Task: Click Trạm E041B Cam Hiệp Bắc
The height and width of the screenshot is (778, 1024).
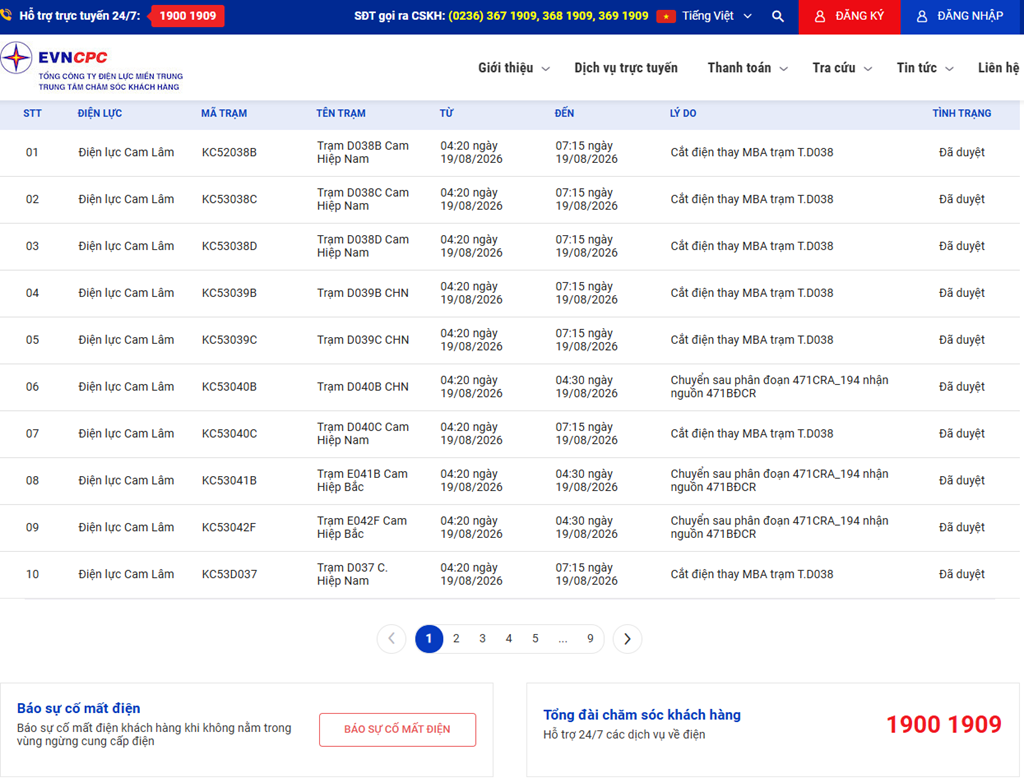Action: [x=362, y=481]
